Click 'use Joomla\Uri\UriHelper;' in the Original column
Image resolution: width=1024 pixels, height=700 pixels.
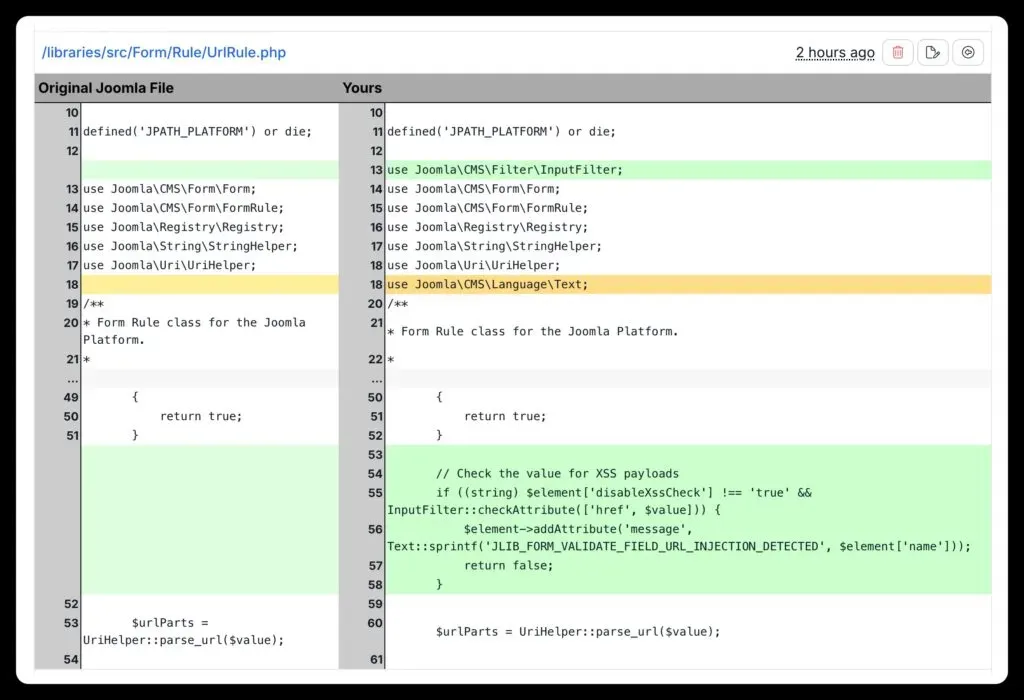(x=169, y=266)
